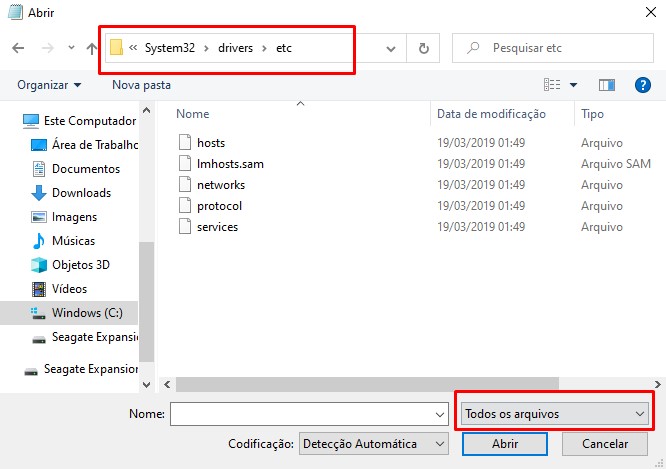Open Imagens in the sidebar
Image resolution: width=666 pixels, height=469 pixels.
[x=74, y=217]
